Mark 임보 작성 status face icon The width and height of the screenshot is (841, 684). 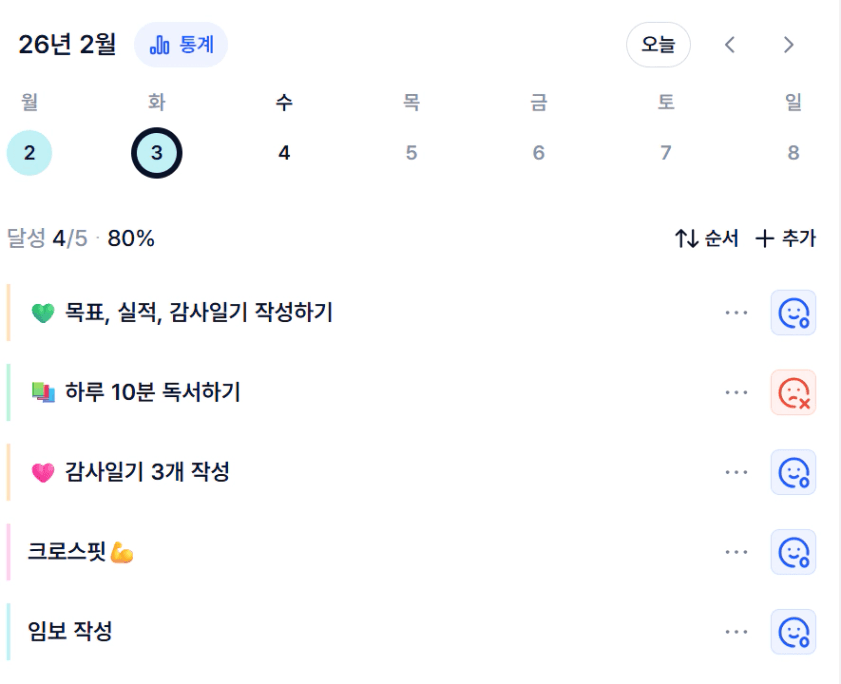pos(793,632)
